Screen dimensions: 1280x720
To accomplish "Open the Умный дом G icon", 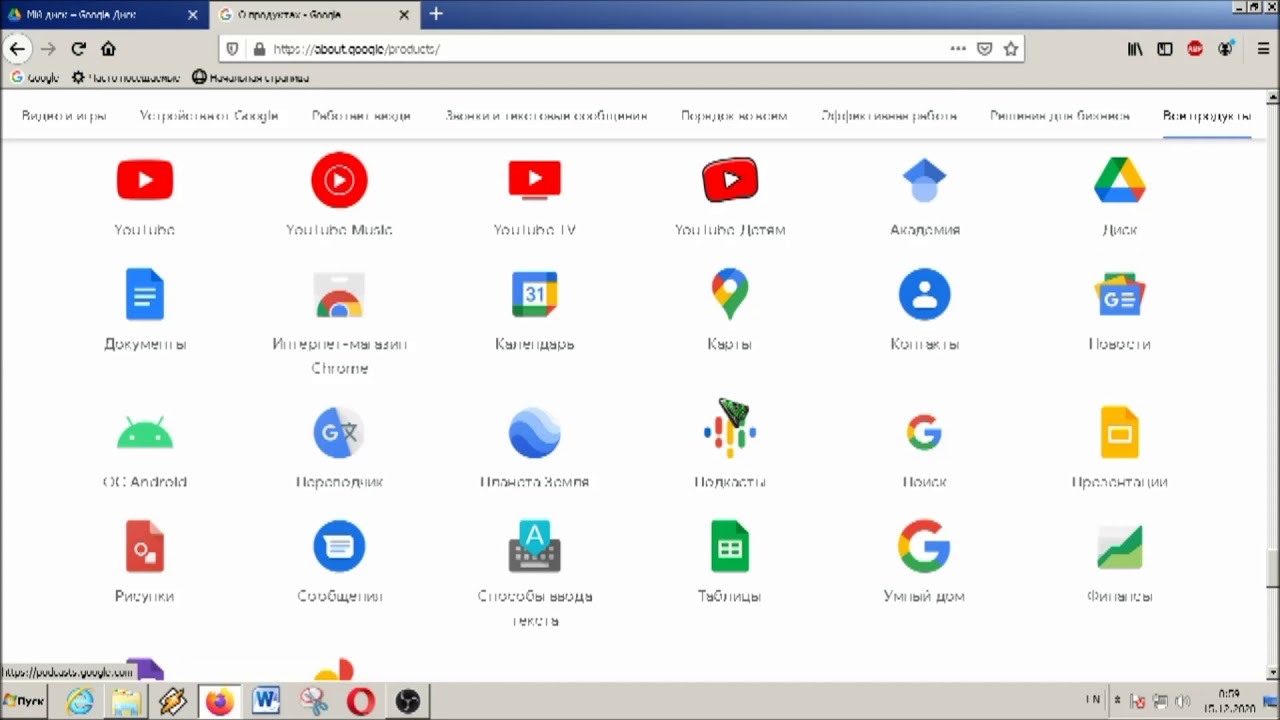I will click(x=924, y=546).
